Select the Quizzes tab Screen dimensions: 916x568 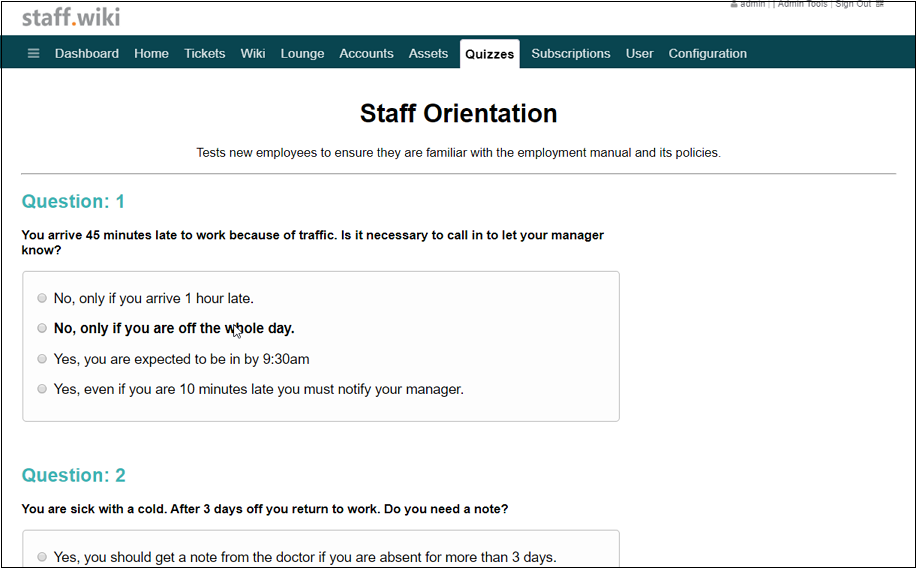click(x=490, y=54)
